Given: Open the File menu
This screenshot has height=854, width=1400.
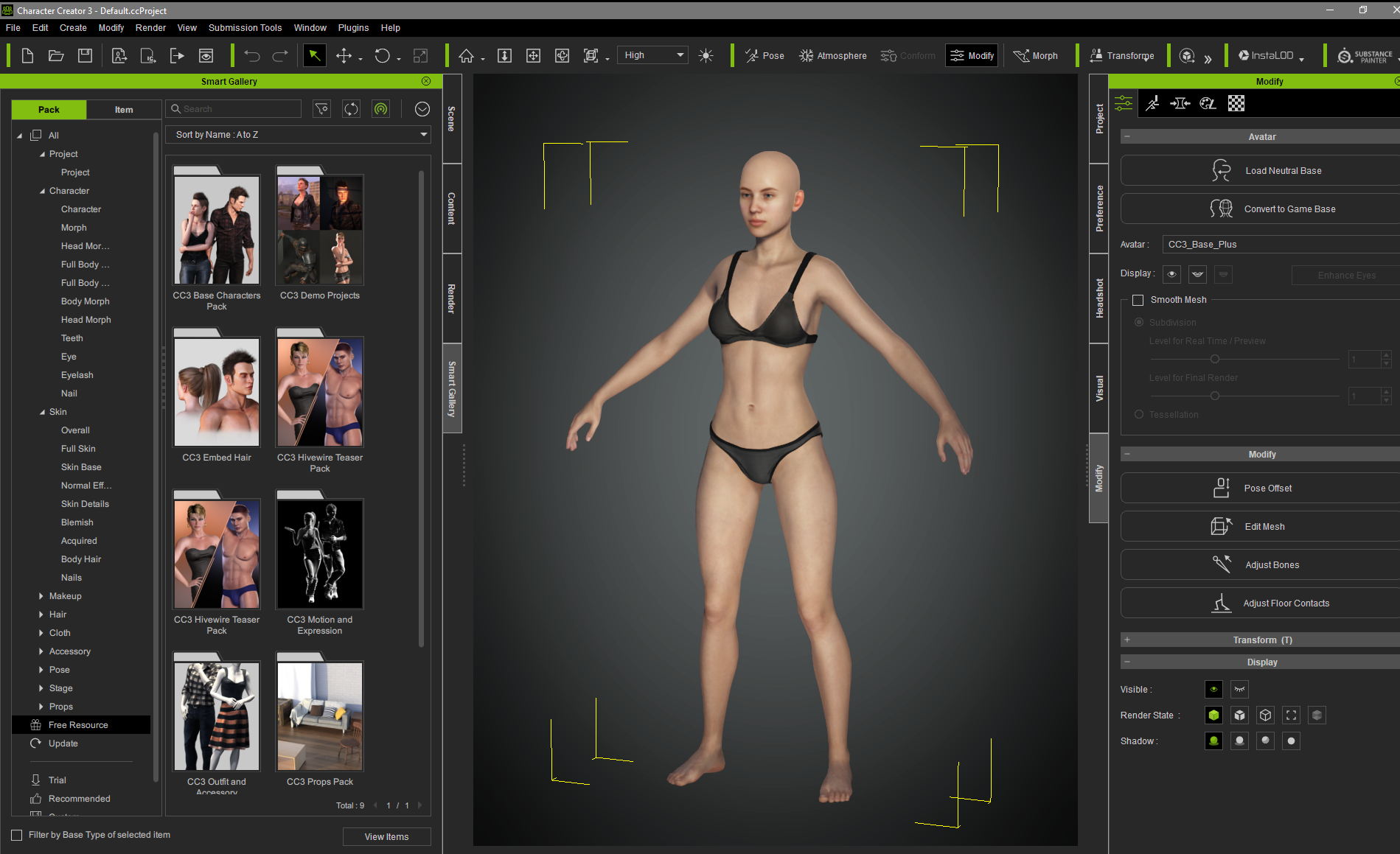Looking at the screenshot, I should (x=13, y=28).
